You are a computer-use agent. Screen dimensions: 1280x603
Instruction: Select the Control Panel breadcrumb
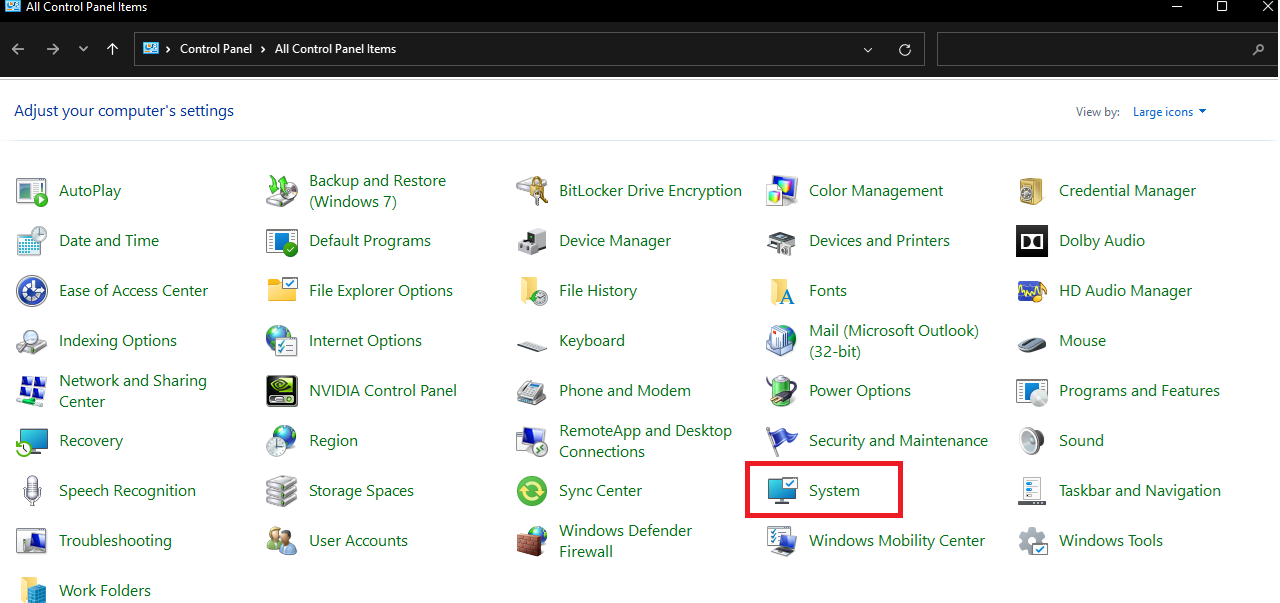216,49
